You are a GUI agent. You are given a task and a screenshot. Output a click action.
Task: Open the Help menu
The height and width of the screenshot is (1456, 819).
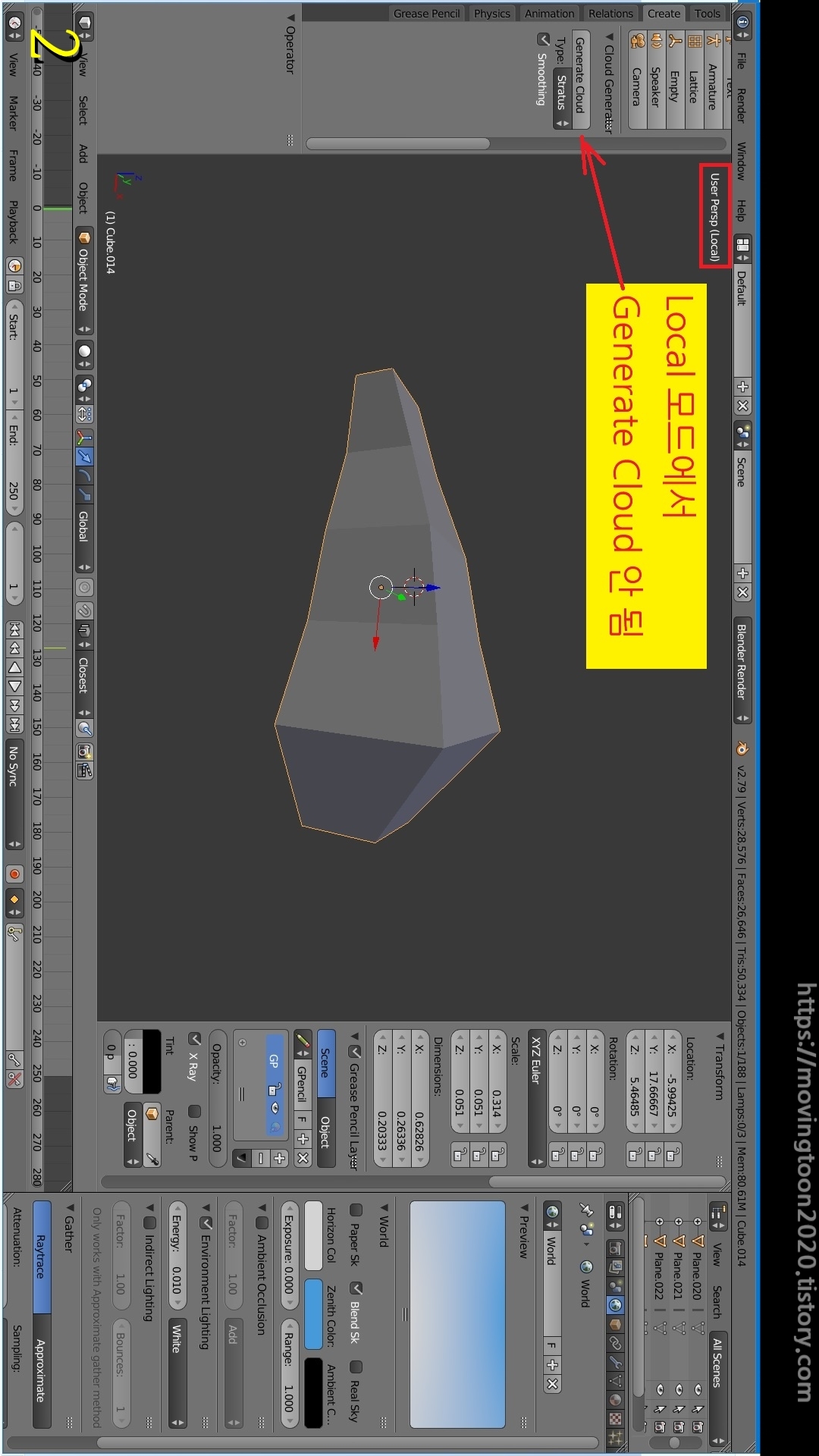point(742,210)
